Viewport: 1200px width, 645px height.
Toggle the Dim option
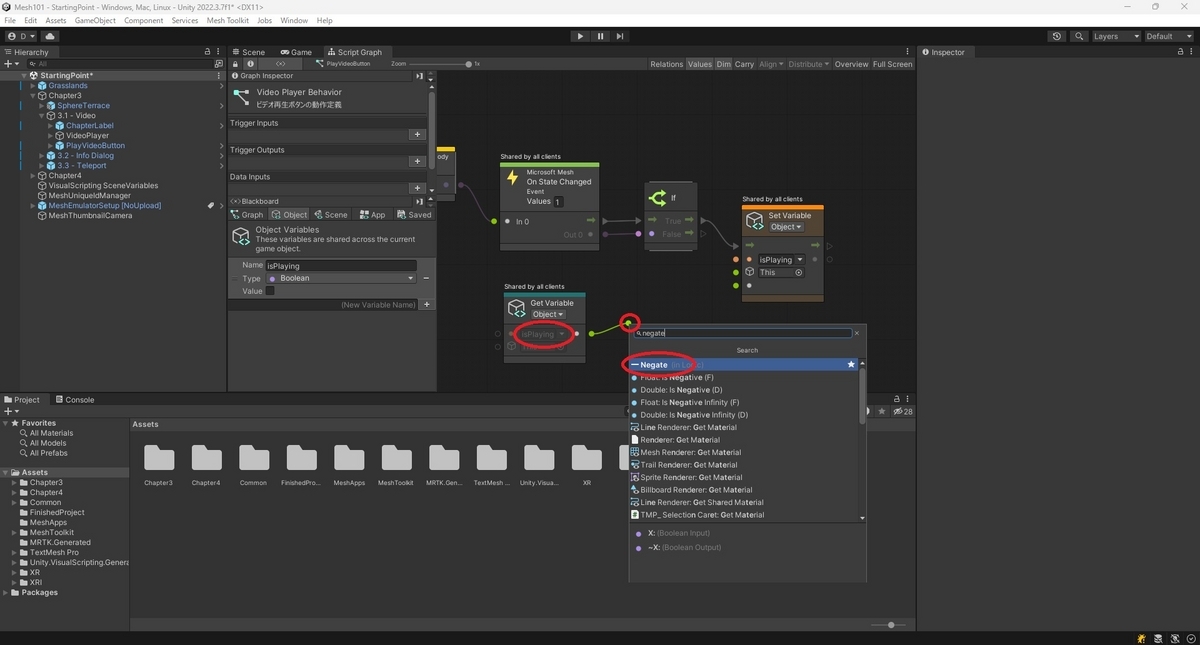click(x=723, y=64)
